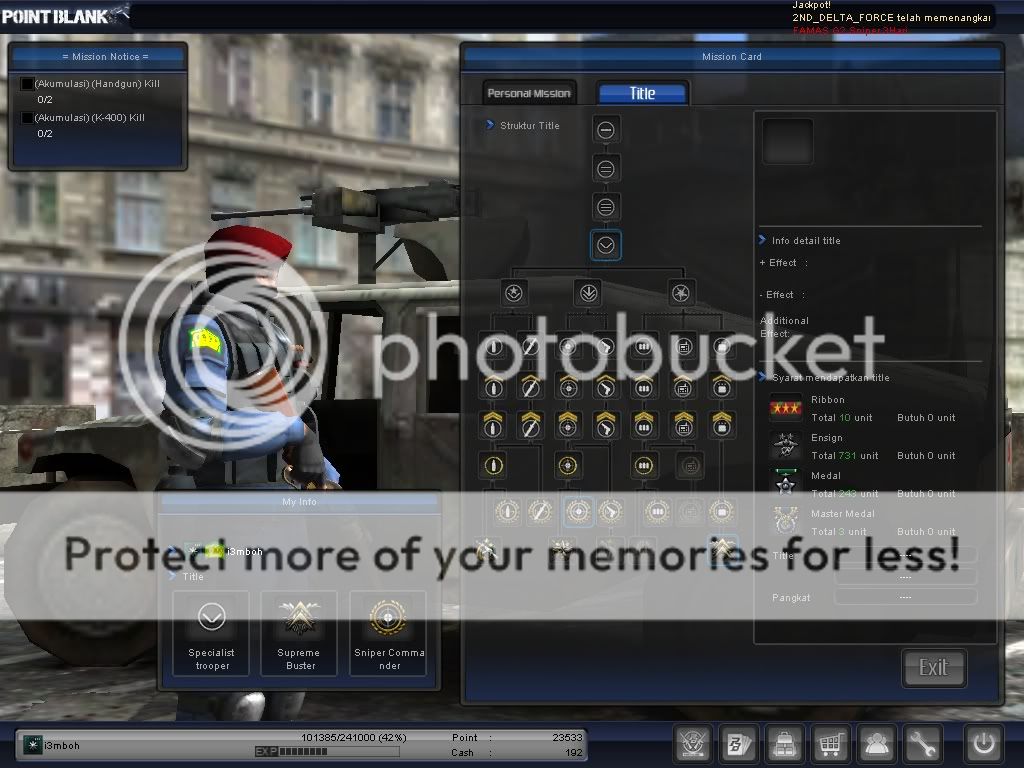The height and width of the screenshot is (768, 1024).
Task: Click the '101385/241000 (42%)' experience text
Action: pyautogui.click(x=353, y=737)
